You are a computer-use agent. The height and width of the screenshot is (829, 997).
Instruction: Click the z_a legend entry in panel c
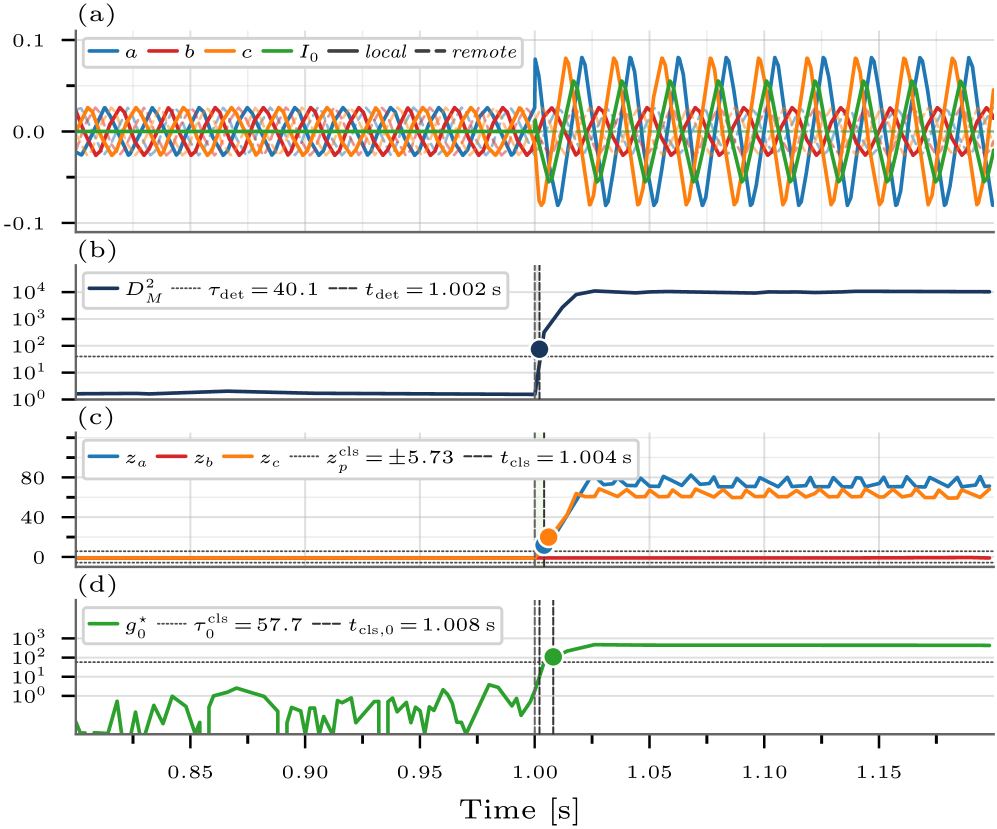[120, 458]
